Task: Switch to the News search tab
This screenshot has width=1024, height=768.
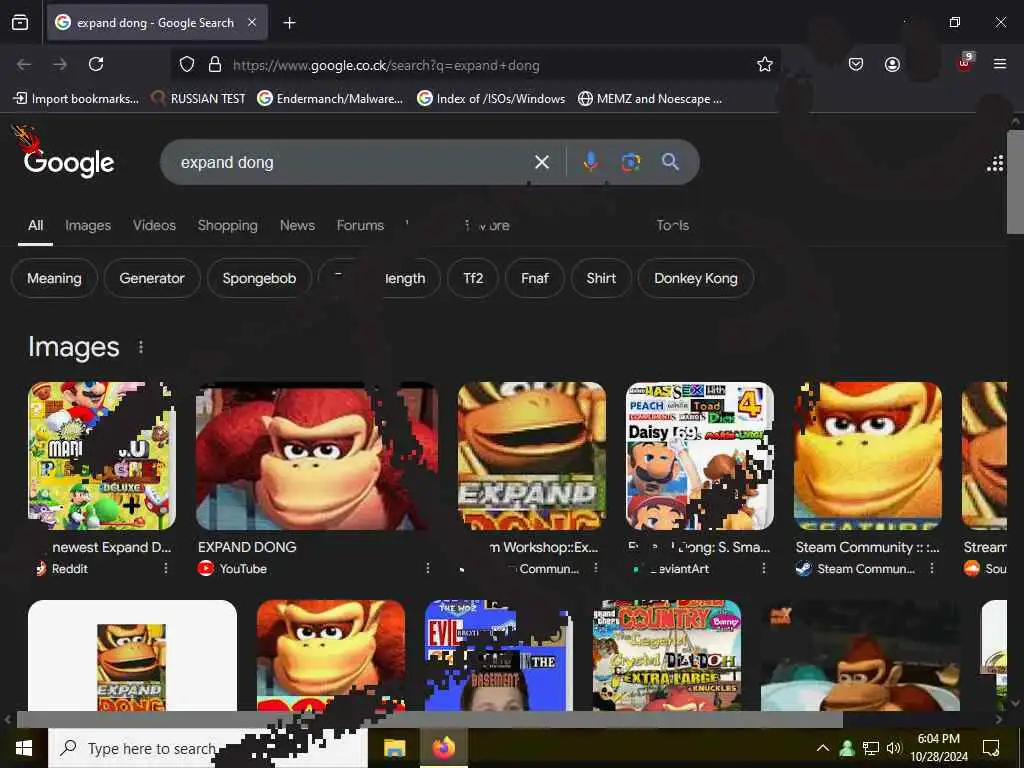Action: [x=297, y=225]
